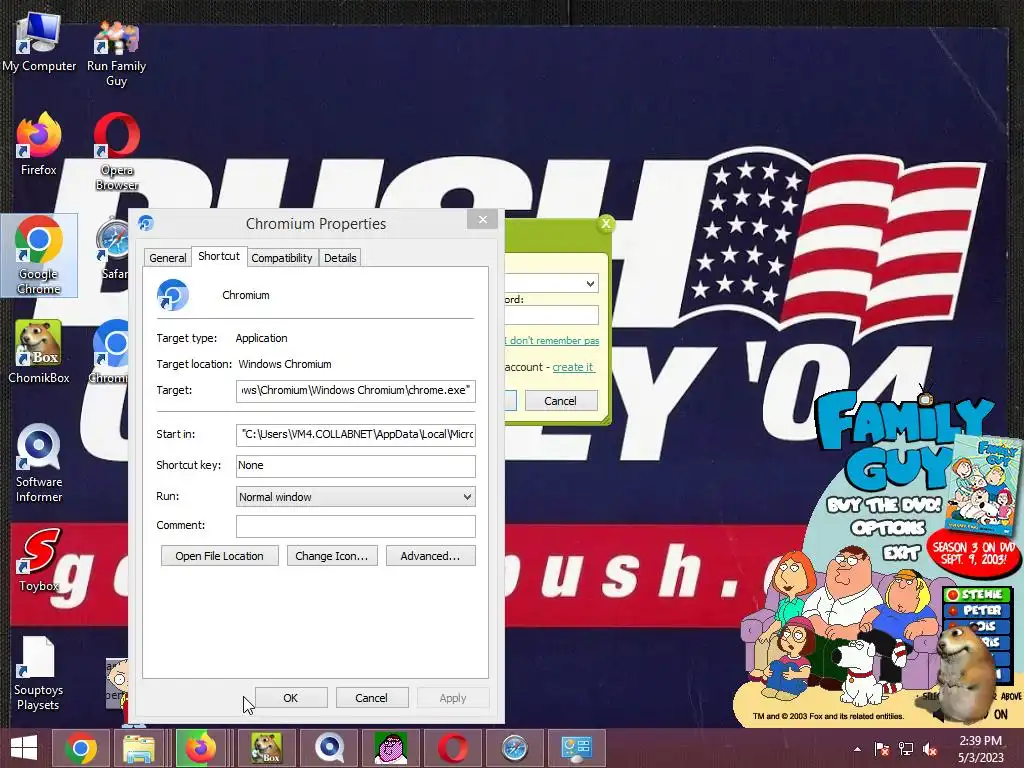Open Control Panel taskbar item
Screen dimensions: 1024x768
577,748
